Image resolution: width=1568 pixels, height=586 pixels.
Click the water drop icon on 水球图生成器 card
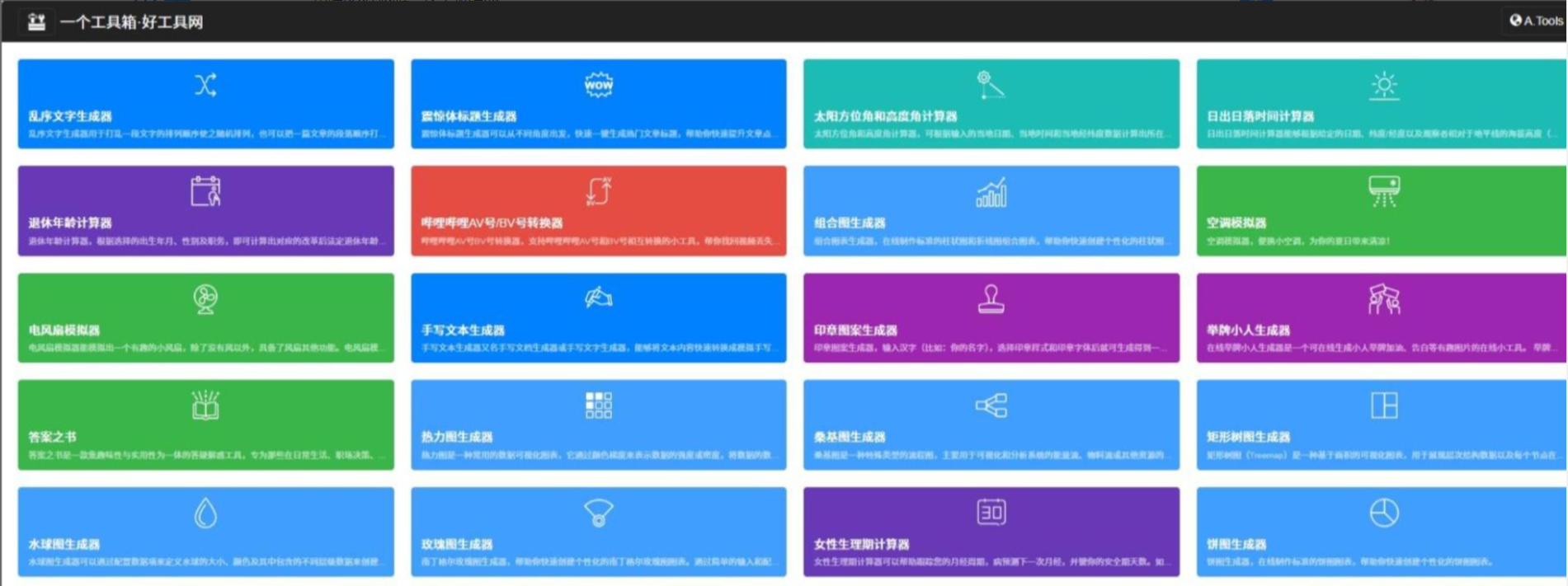205,513
